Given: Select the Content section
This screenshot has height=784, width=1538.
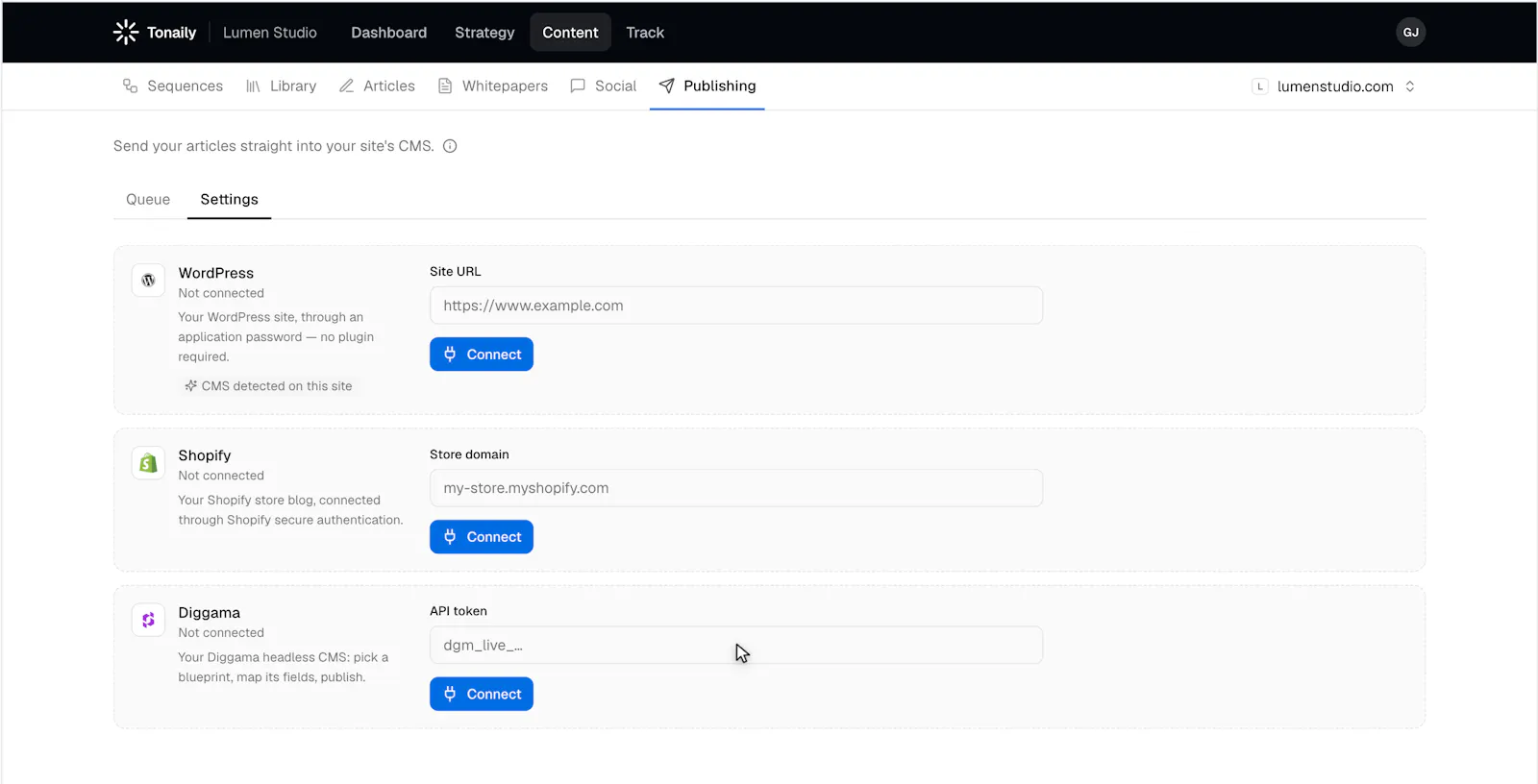Looking at the screenshot, I should click(570, 33).
